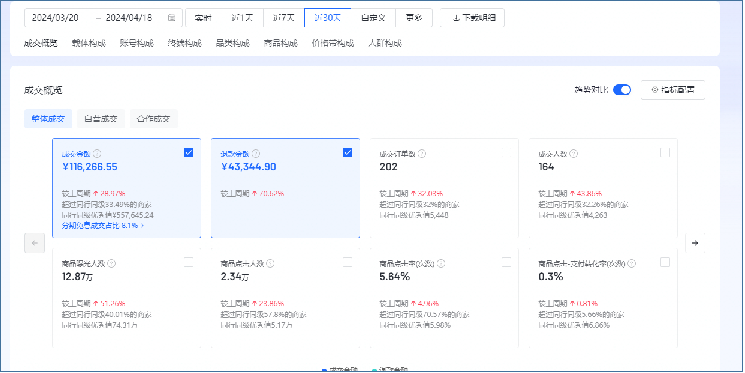Select the 自营成交 filter button
745x373 pixels.
tap(101, 118)
